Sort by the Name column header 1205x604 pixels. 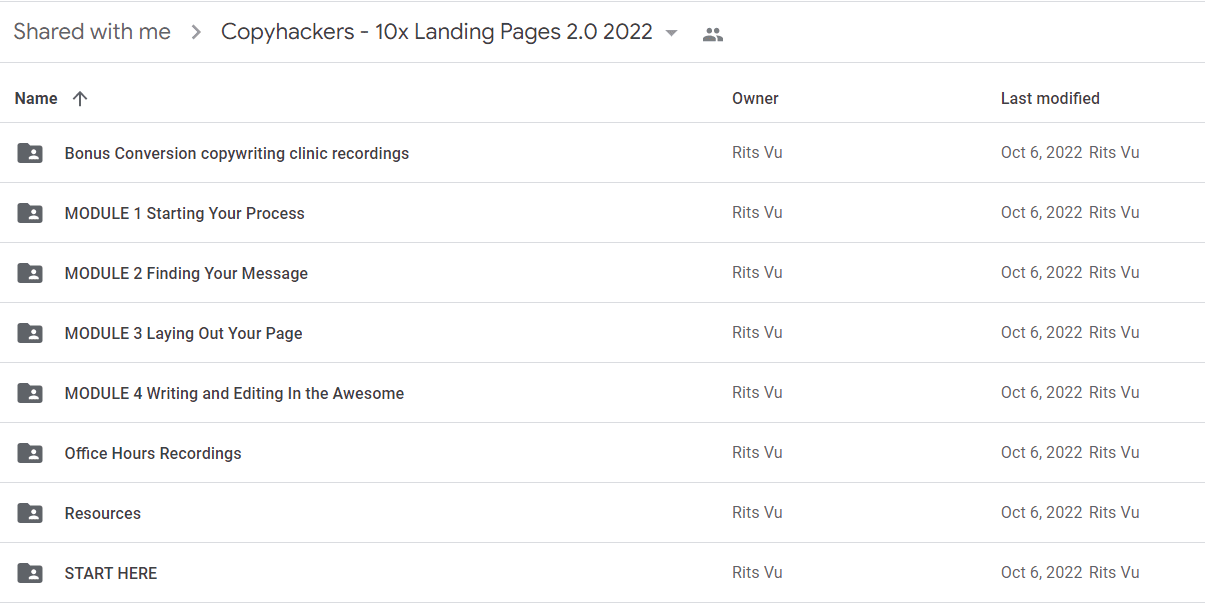pyautogui.click(x=36, y=98)
